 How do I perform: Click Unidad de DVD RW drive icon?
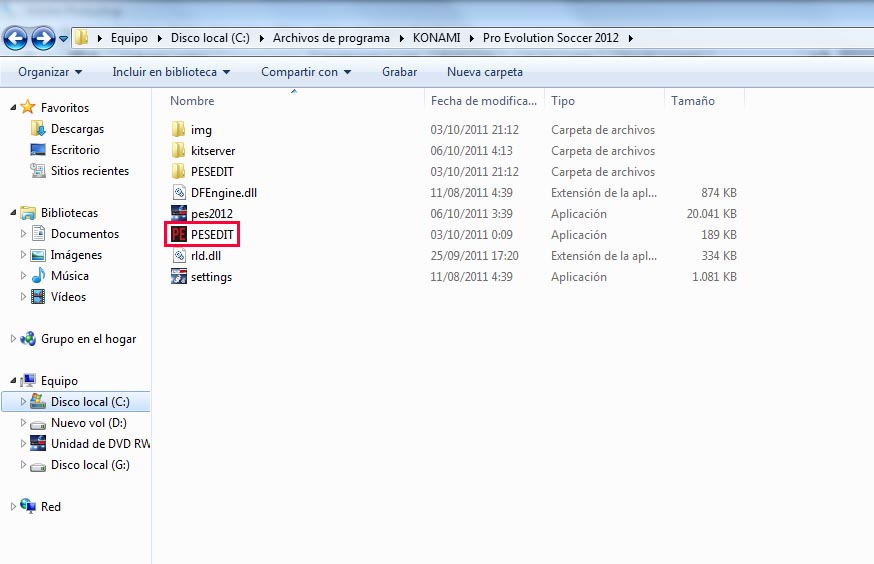click(38, 444)
